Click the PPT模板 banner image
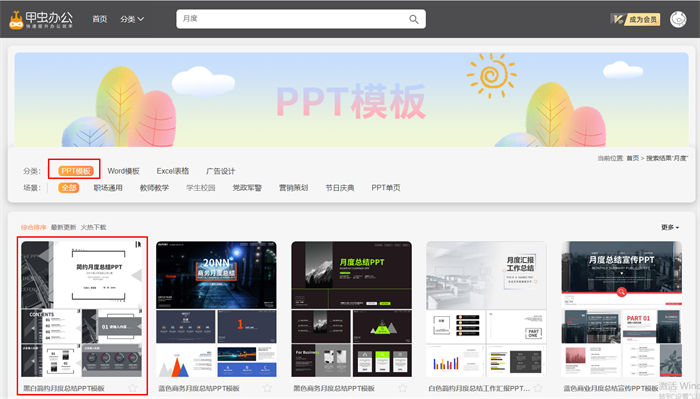The height and width of the screenshot is (399, 700). [x=351, y=100]
